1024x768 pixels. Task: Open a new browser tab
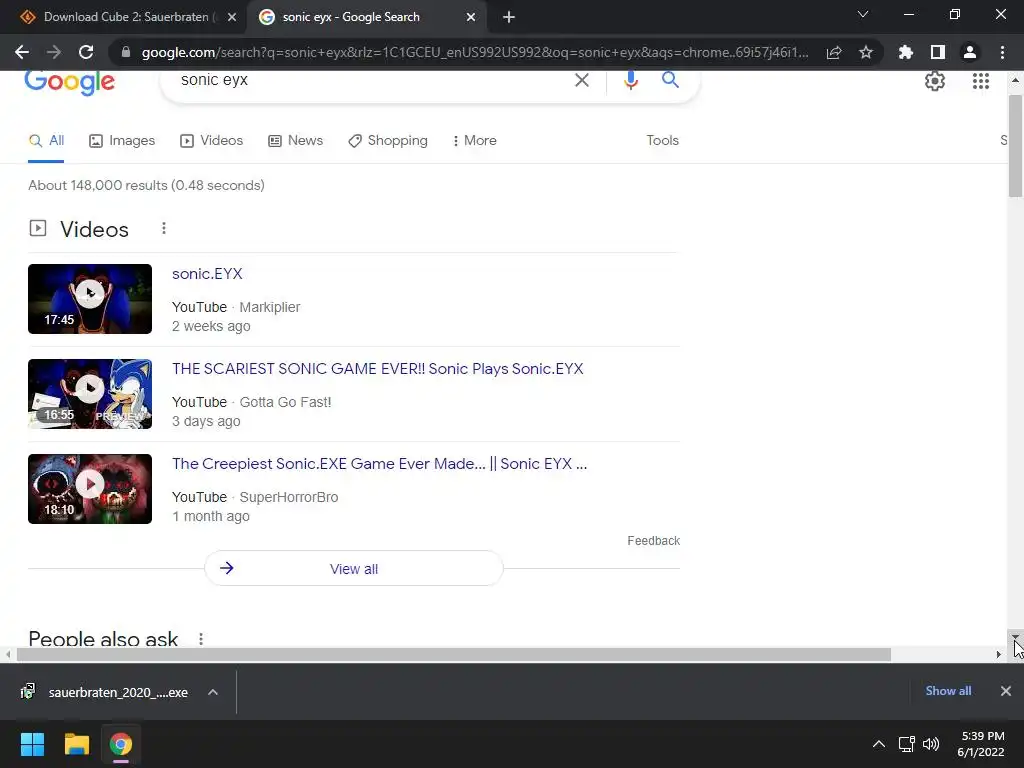click(509, 17)
